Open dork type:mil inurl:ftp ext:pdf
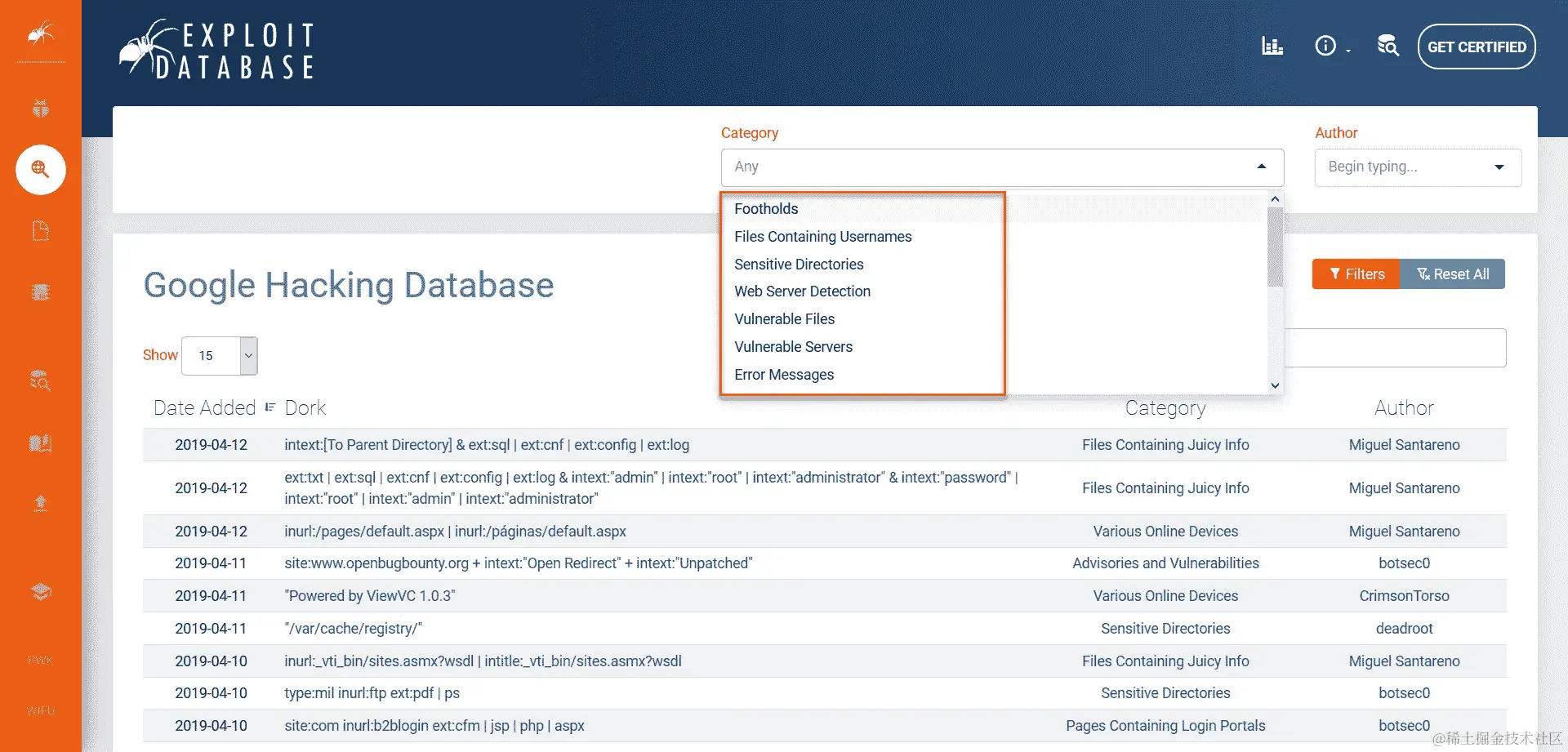The image size is (1568, 752). coord(372,693)
